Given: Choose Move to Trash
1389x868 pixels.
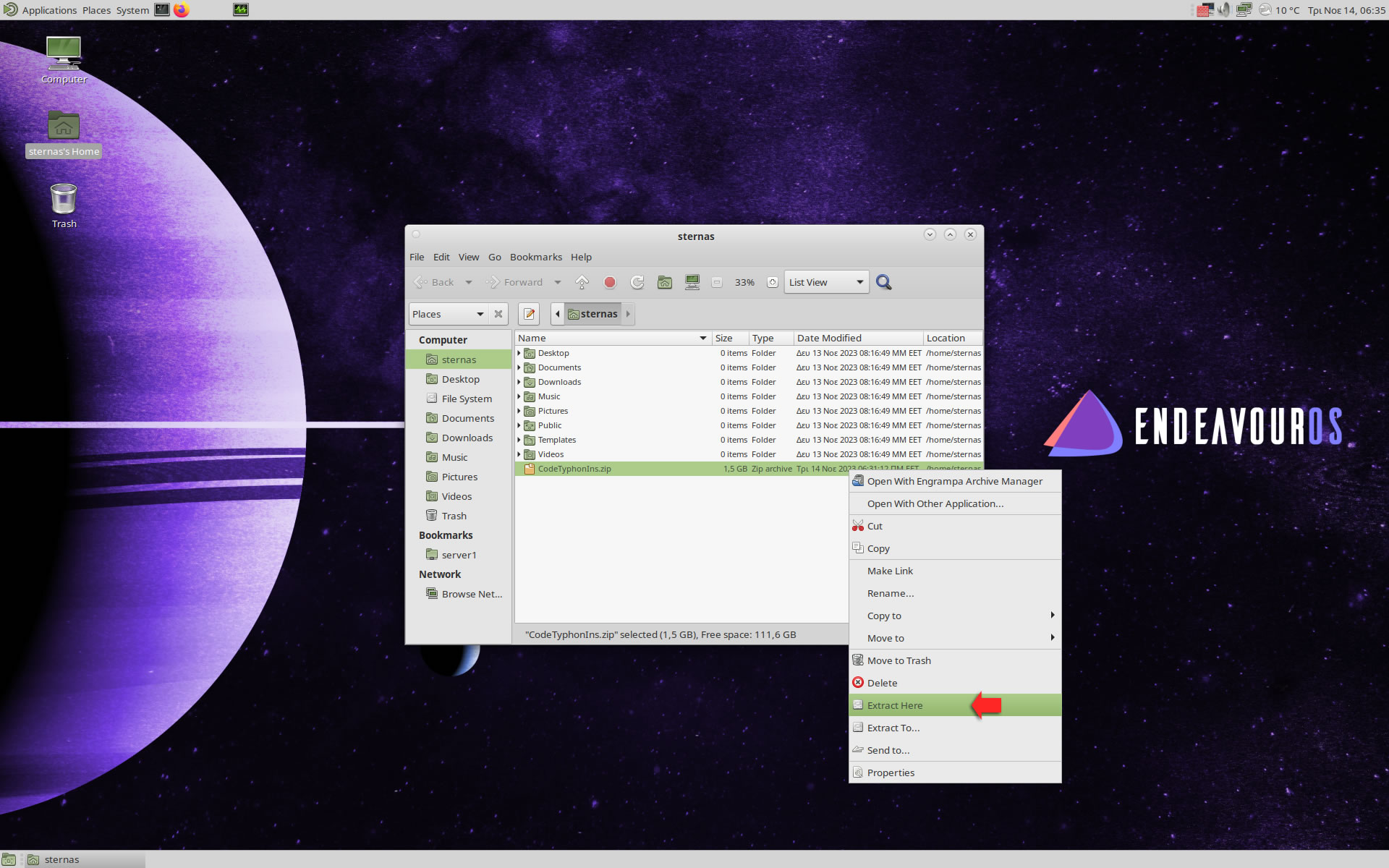Looking at the screenshot, I should [x=955, y=660].
